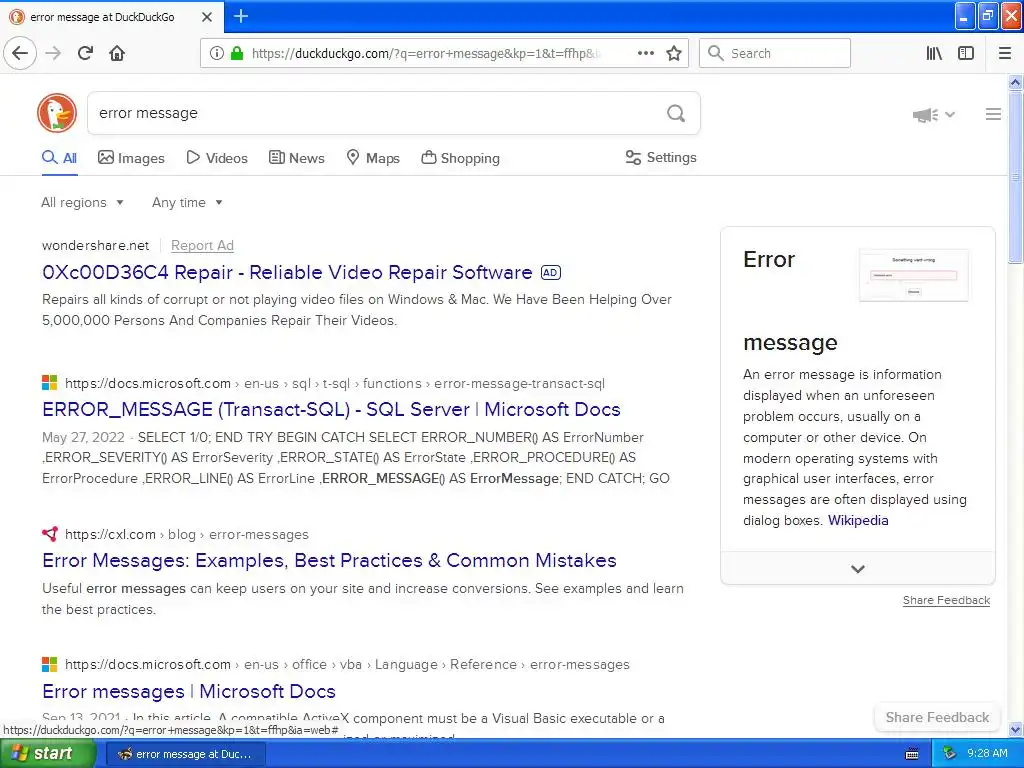Click the on-screen keyboard tray icon
This screenshot has width=1024, height=768.
[912, 754]
